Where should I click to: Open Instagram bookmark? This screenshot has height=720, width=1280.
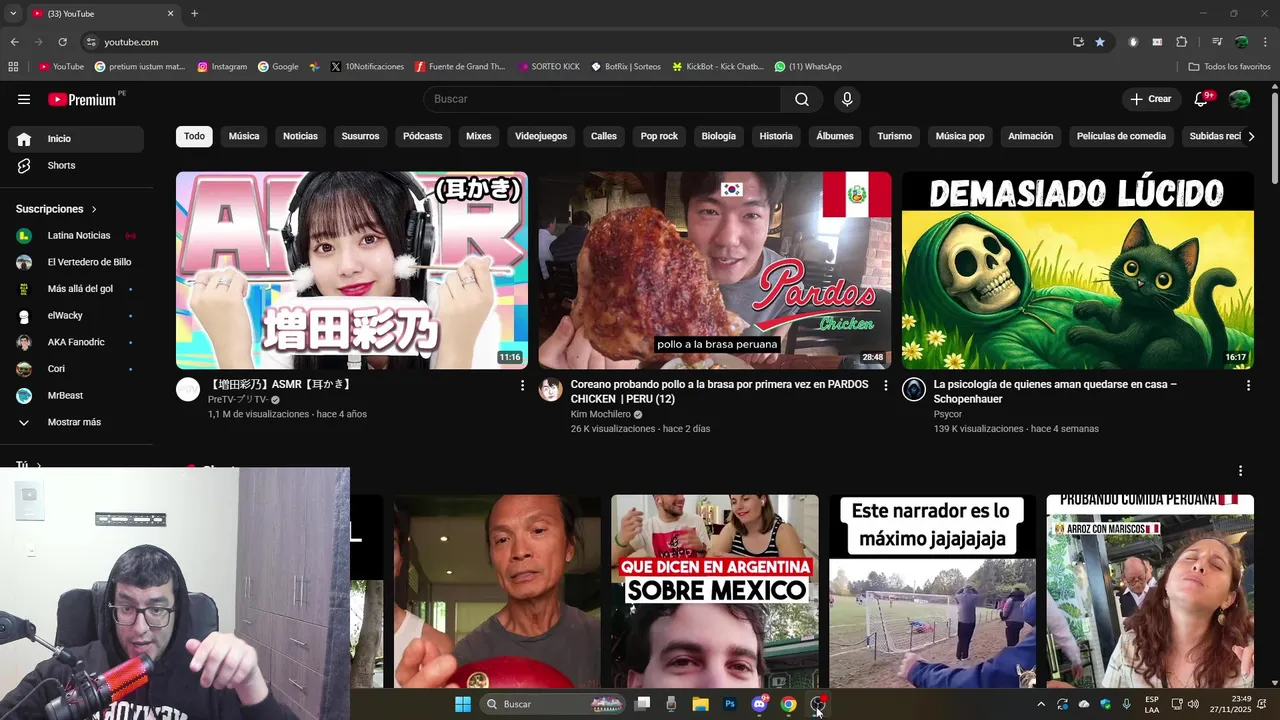(222, 66)
